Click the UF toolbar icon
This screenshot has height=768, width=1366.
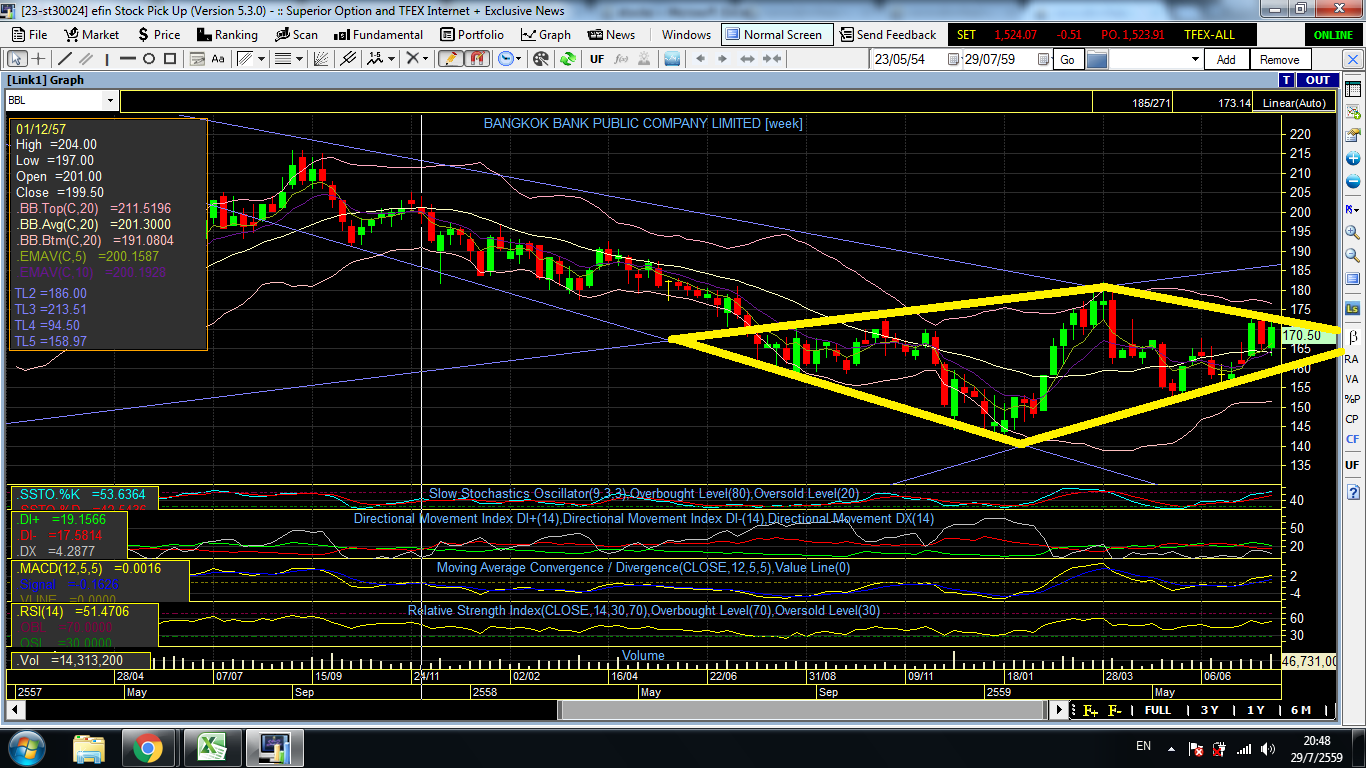point(597,59)
